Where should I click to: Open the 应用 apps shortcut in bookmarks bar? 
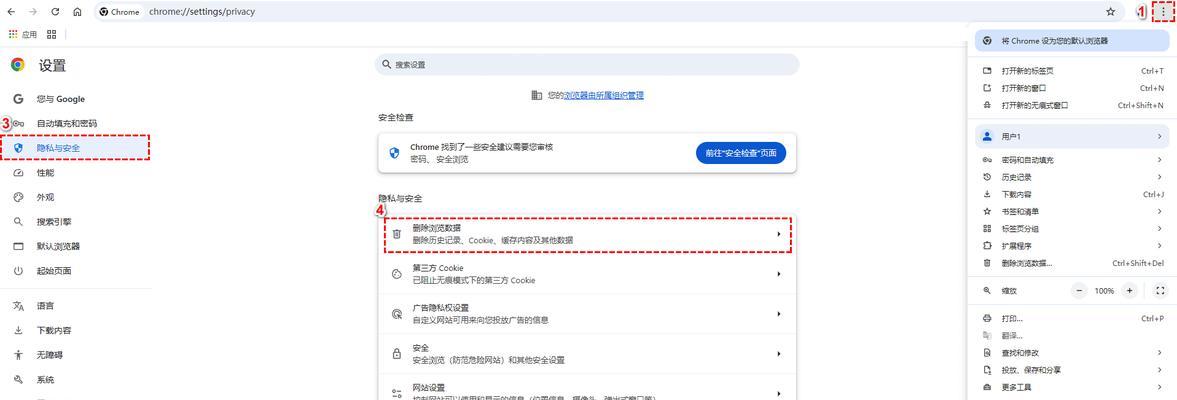point(23,35)
